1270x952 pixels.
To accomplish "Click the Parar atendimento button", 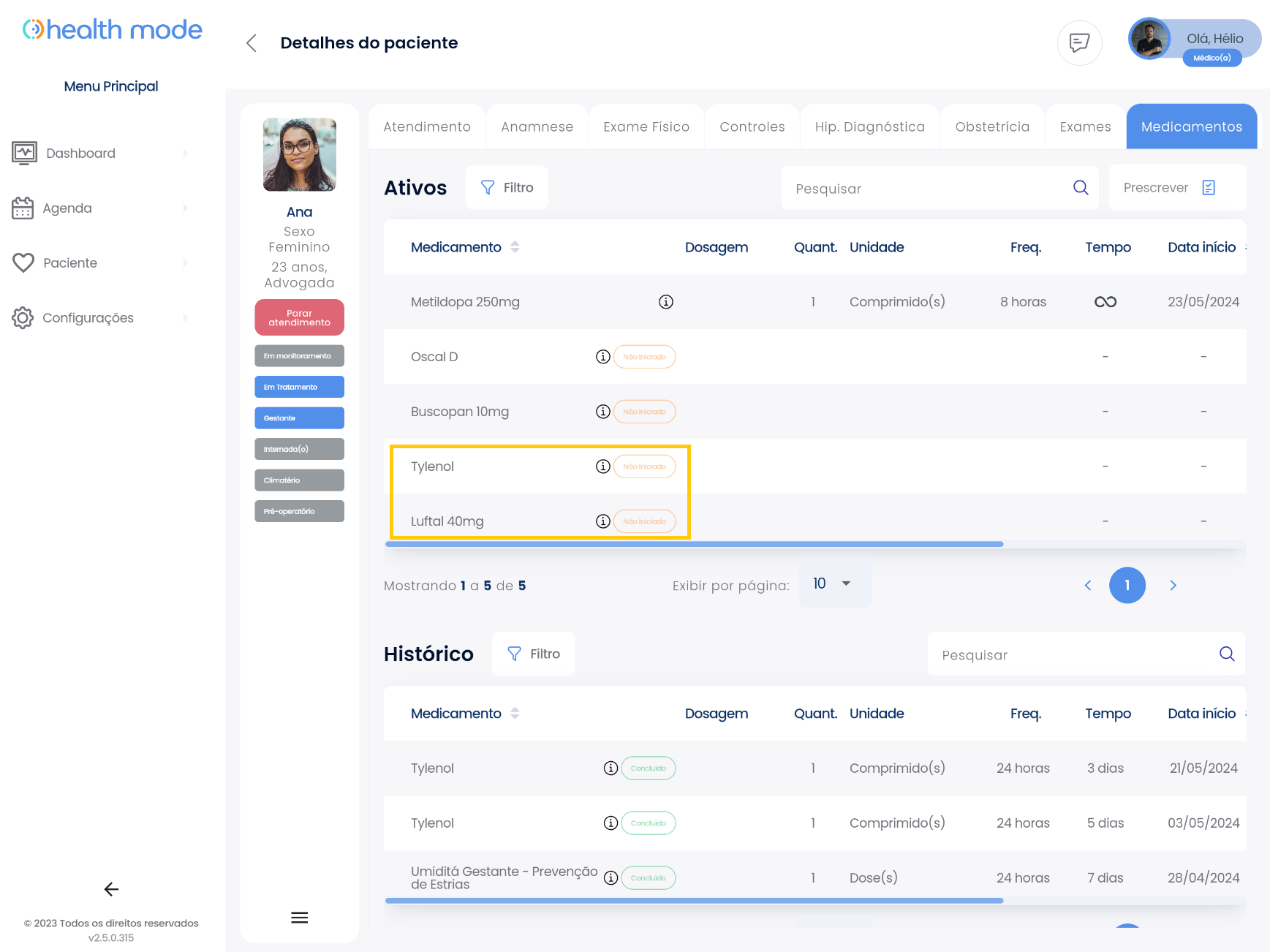I will (x=300, y=318).
